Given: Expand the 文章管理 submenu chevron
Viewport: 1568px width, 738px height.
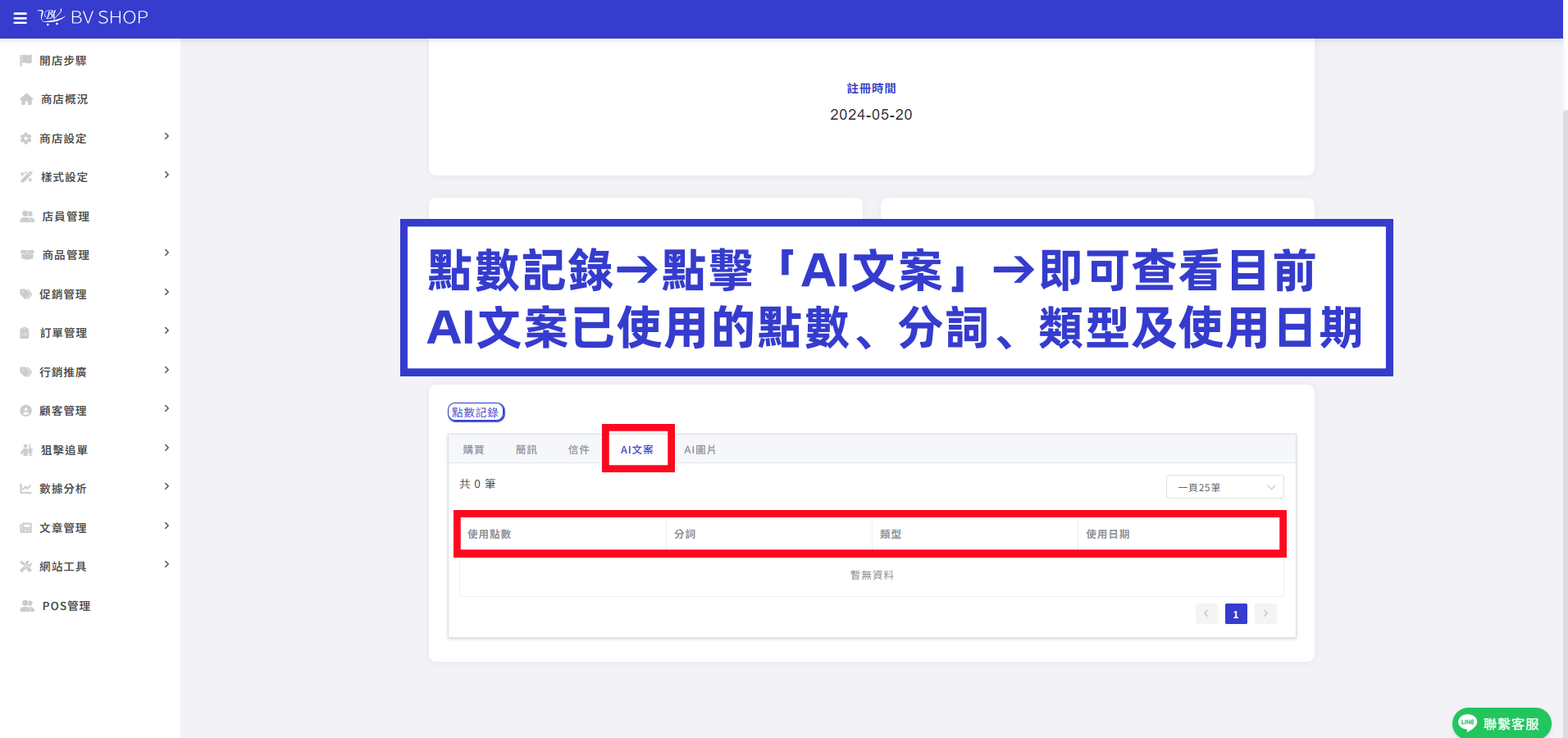Looking at the screenshot, I should pos(166,526).
